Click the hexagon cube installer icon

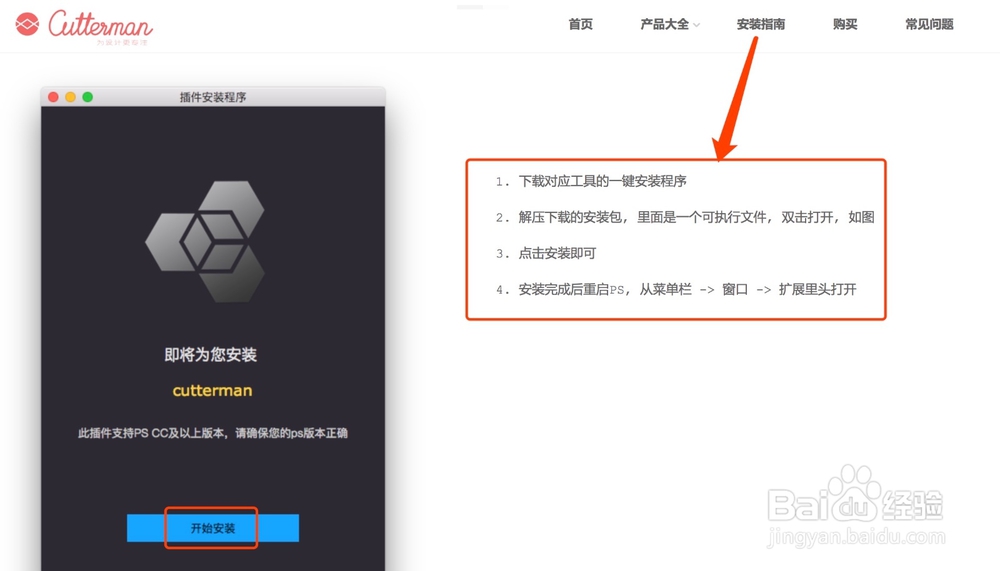pos(205,241)
